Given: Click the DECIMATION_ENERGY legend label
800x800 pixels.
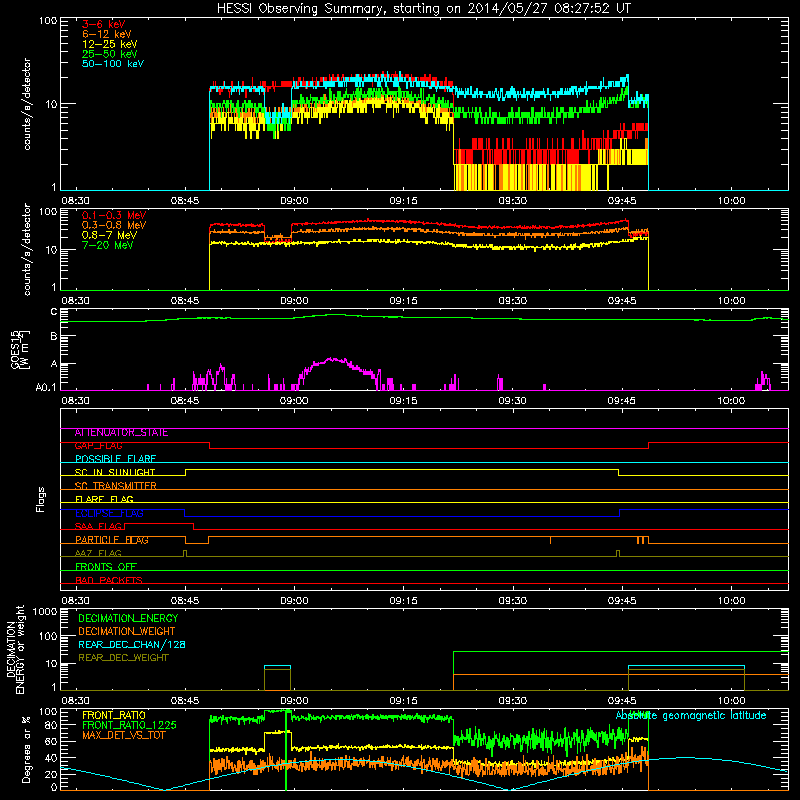Looking at the screenshot, I should [128, 618].
